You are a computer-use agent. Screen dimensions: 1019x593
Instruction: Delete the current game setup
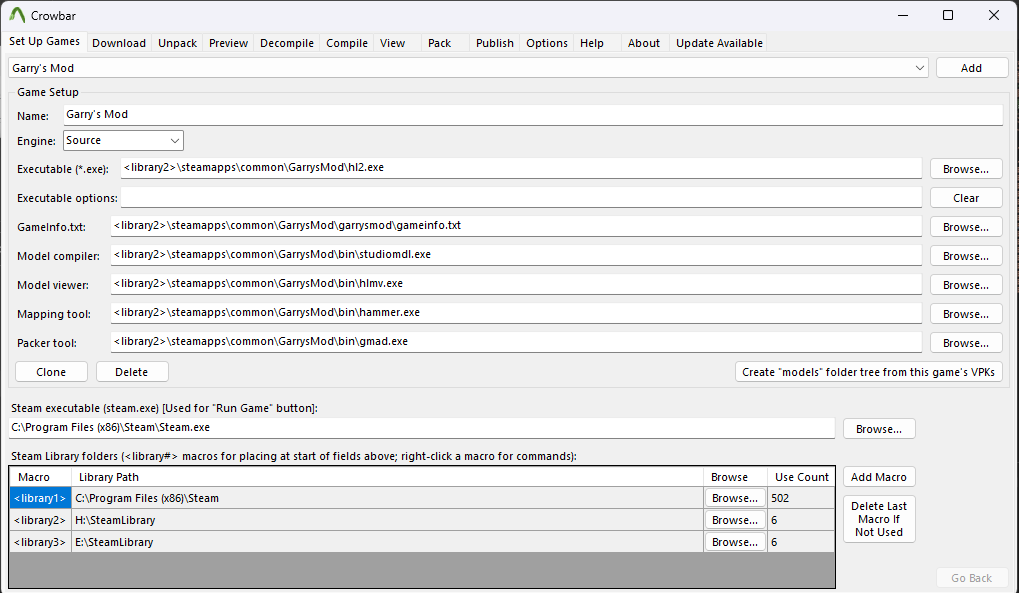pyautogui.click(x=132, y=372)
